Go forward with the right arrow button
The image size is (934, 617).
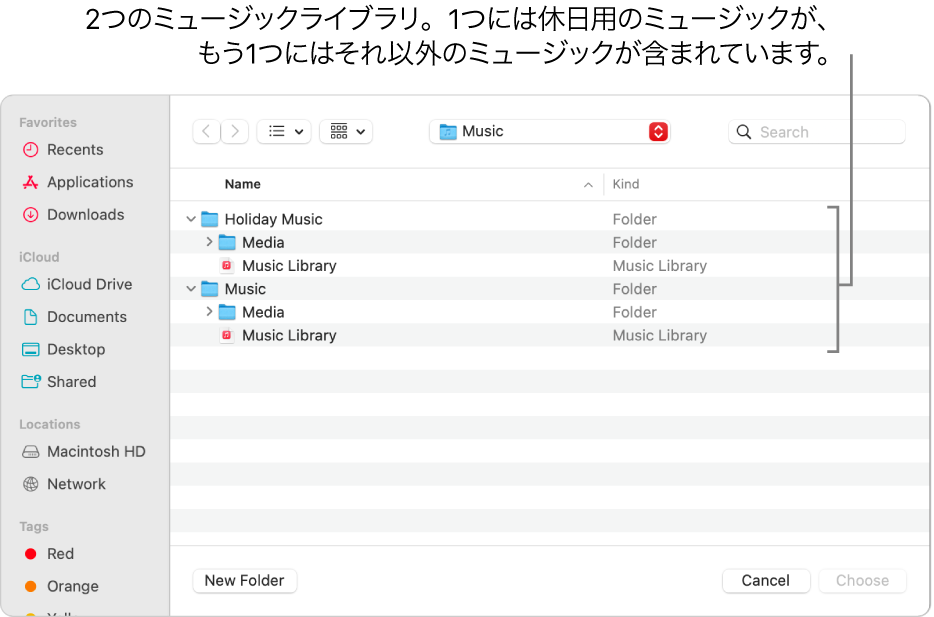point(235,132)
